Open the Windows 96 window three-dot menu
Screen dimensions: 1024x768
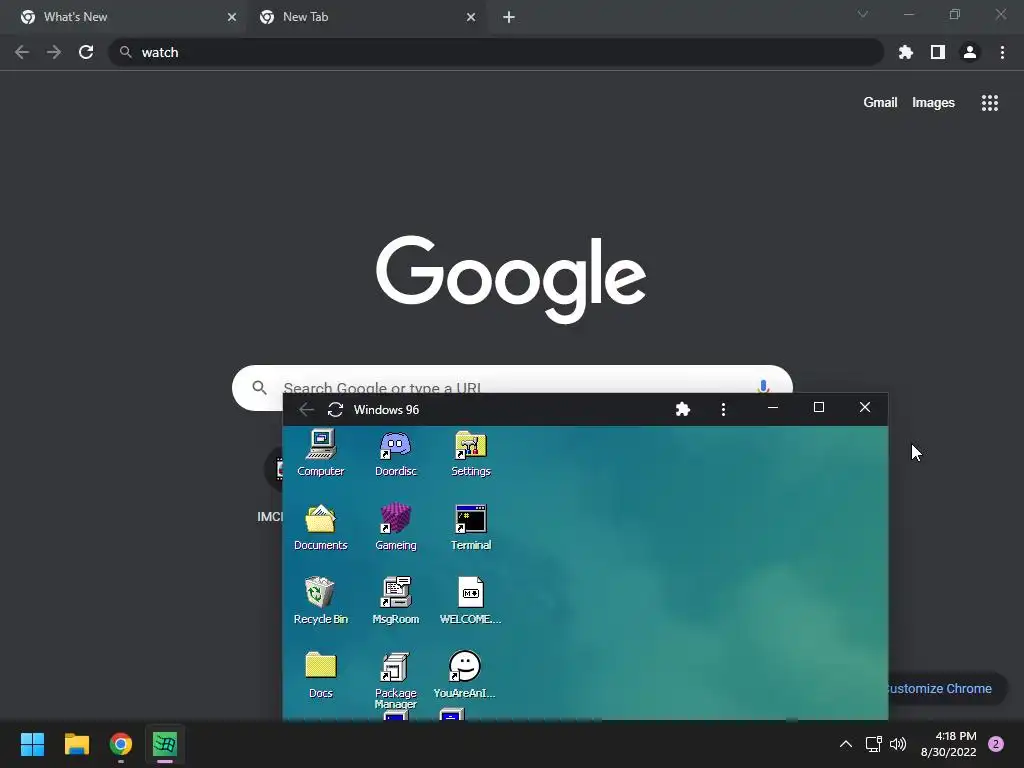click(723, 409)
